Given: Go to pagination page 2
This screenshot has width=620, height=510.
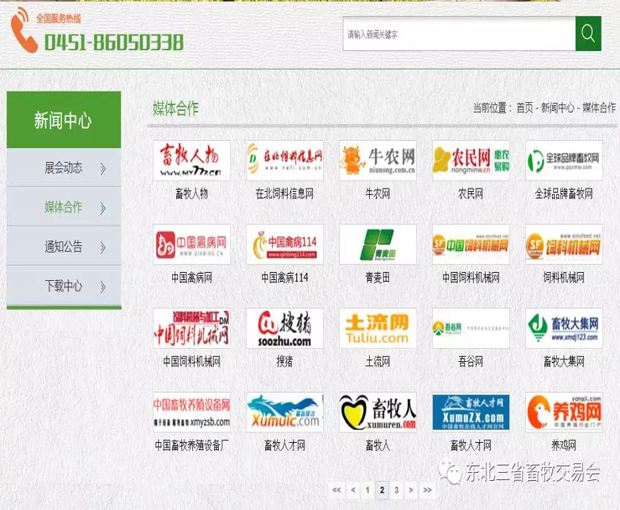Looking at the screenshot, I should [382, 490].
